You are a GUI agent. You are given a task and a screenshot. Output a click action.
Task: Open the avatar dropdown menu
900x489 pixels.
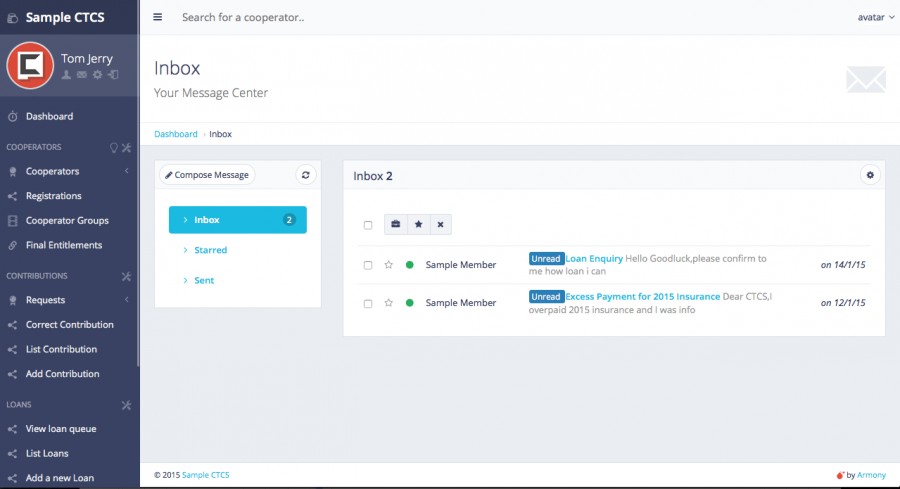(x=874, y=17)
